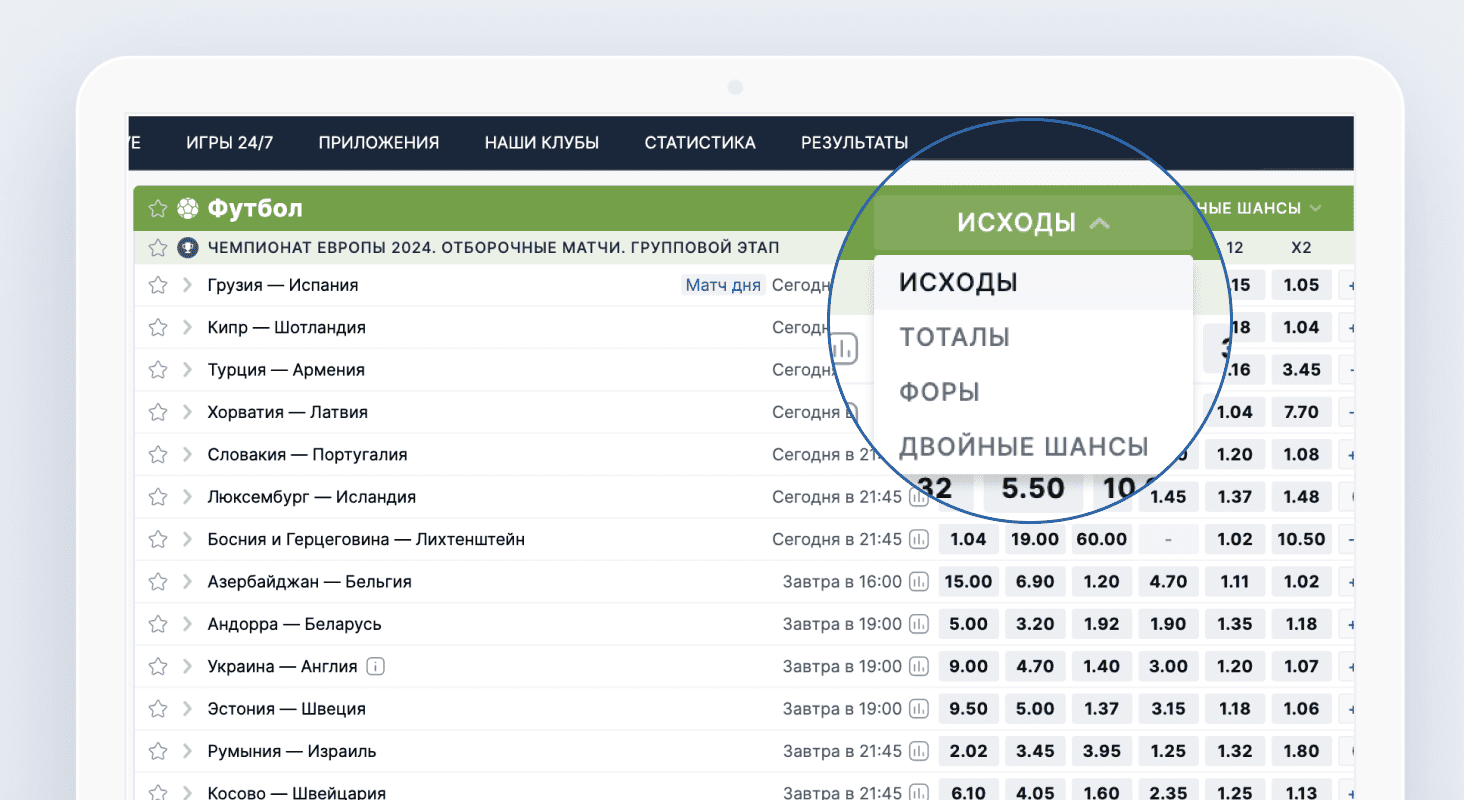
Task: Click the Матч дня badge
Action: [x=723, y=285]
